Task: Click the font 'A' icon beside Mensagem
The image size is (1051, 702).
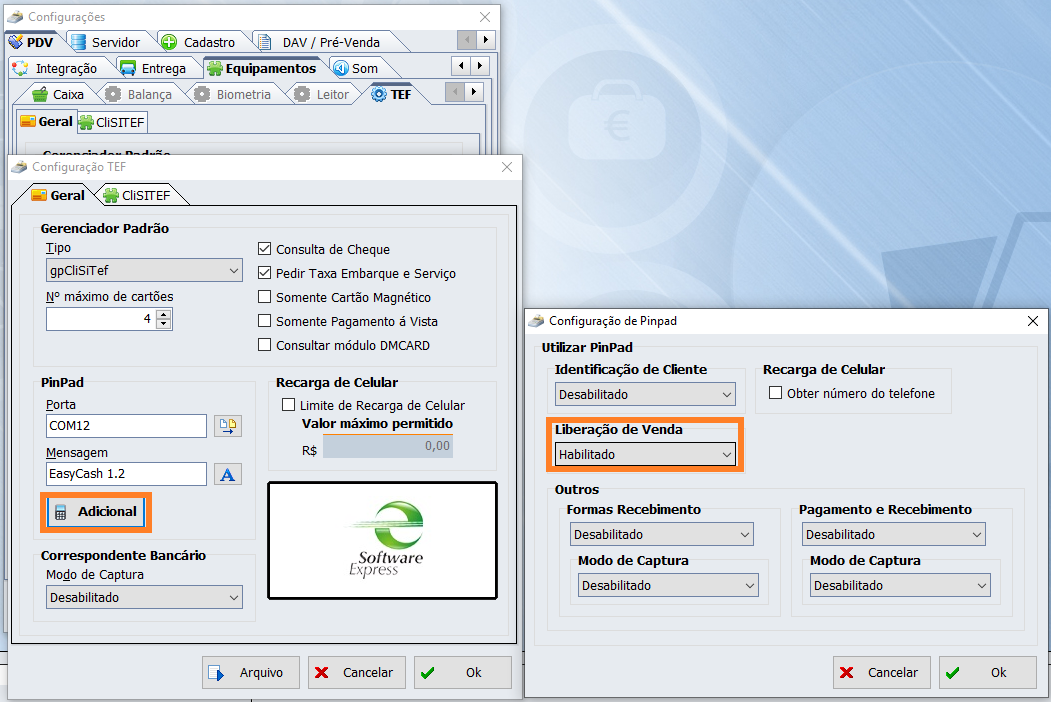Action: 229,474
